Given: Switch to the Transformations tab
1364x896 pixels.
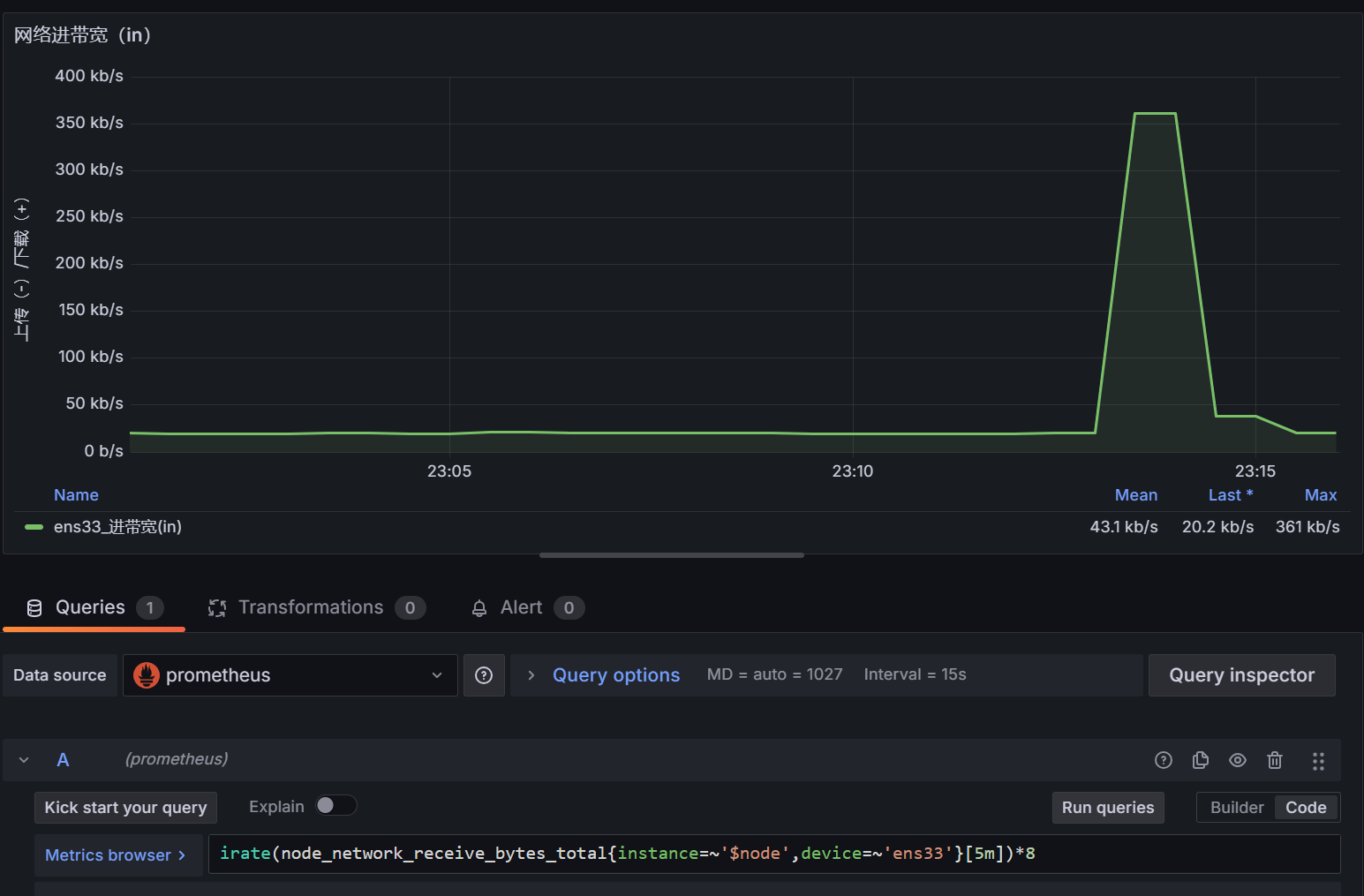Looking at the screenshot, I should (x=317, y=608).
